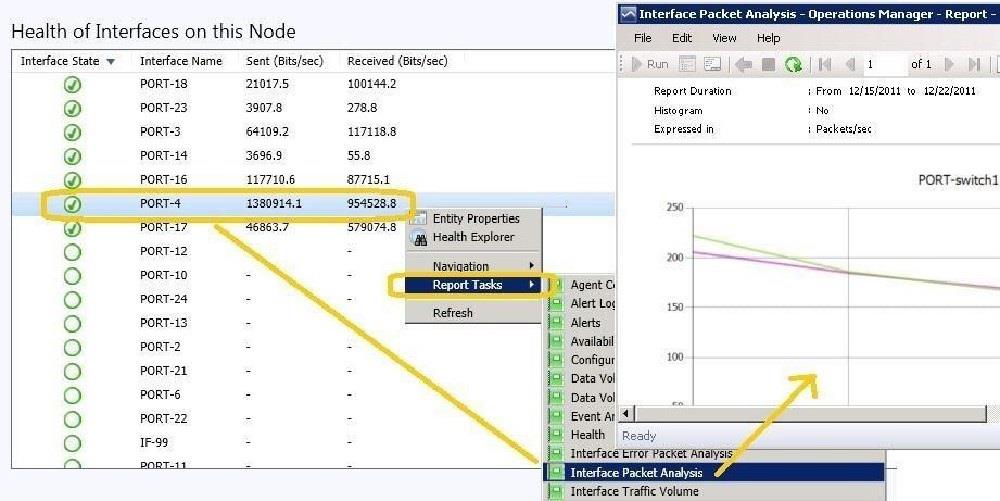Sort by Received (Bits/sec) column
1000x501 pixels.
[x=397, y=61]
